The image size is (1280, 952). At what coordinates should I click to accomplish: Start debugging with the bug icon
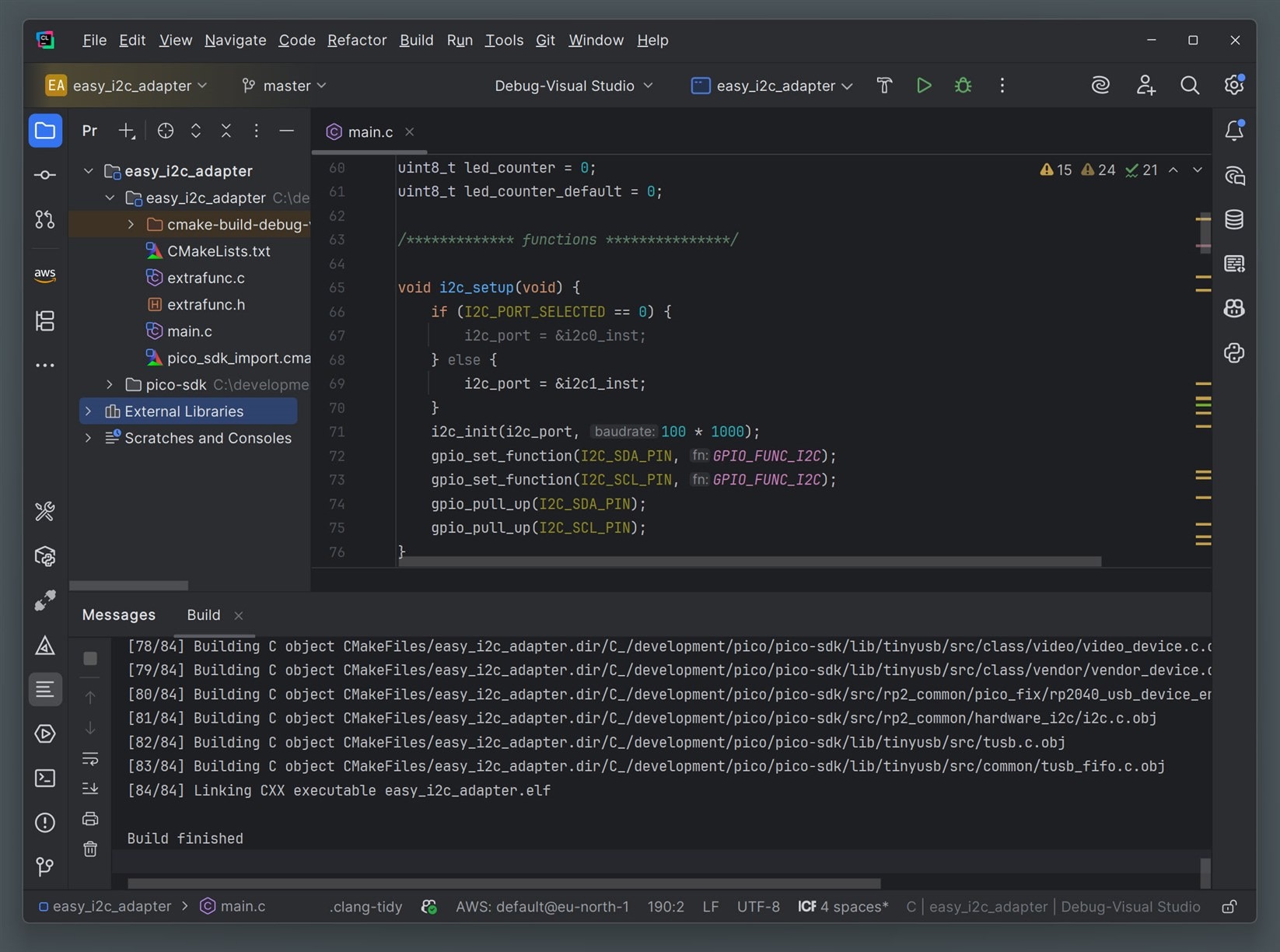(x=963, y=86)
